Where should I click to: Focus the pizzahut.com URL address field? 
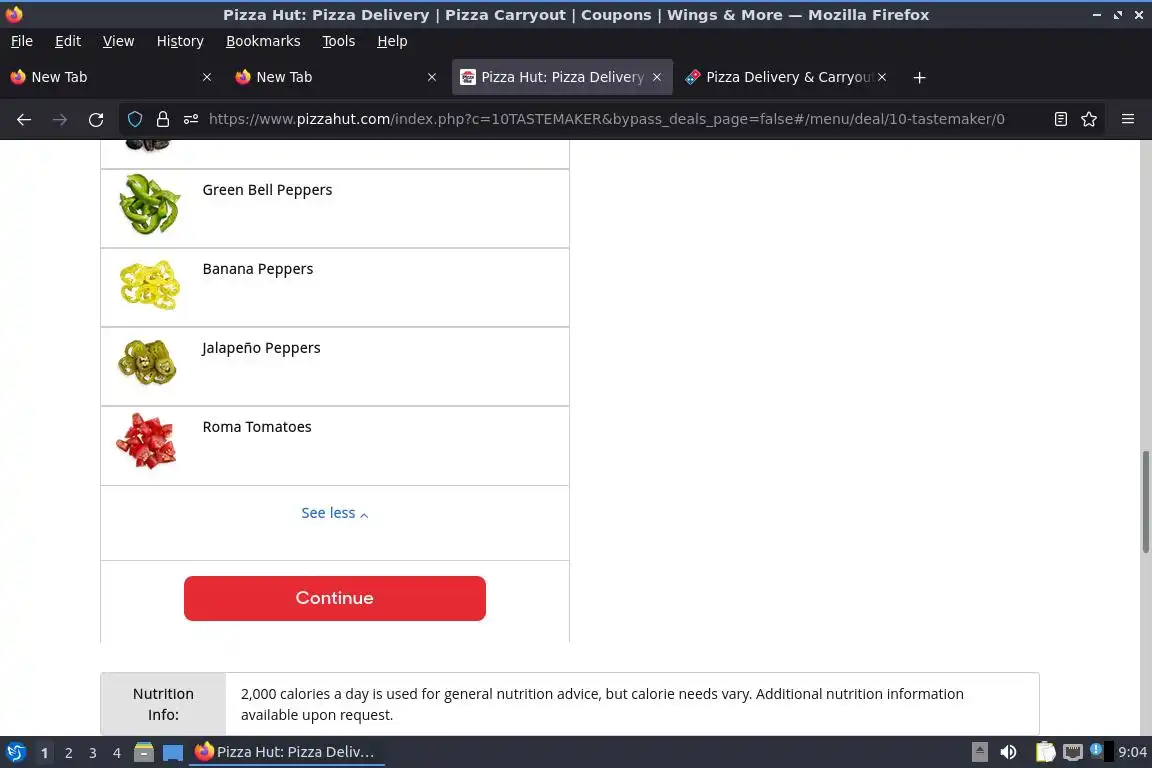coord(606,119)
